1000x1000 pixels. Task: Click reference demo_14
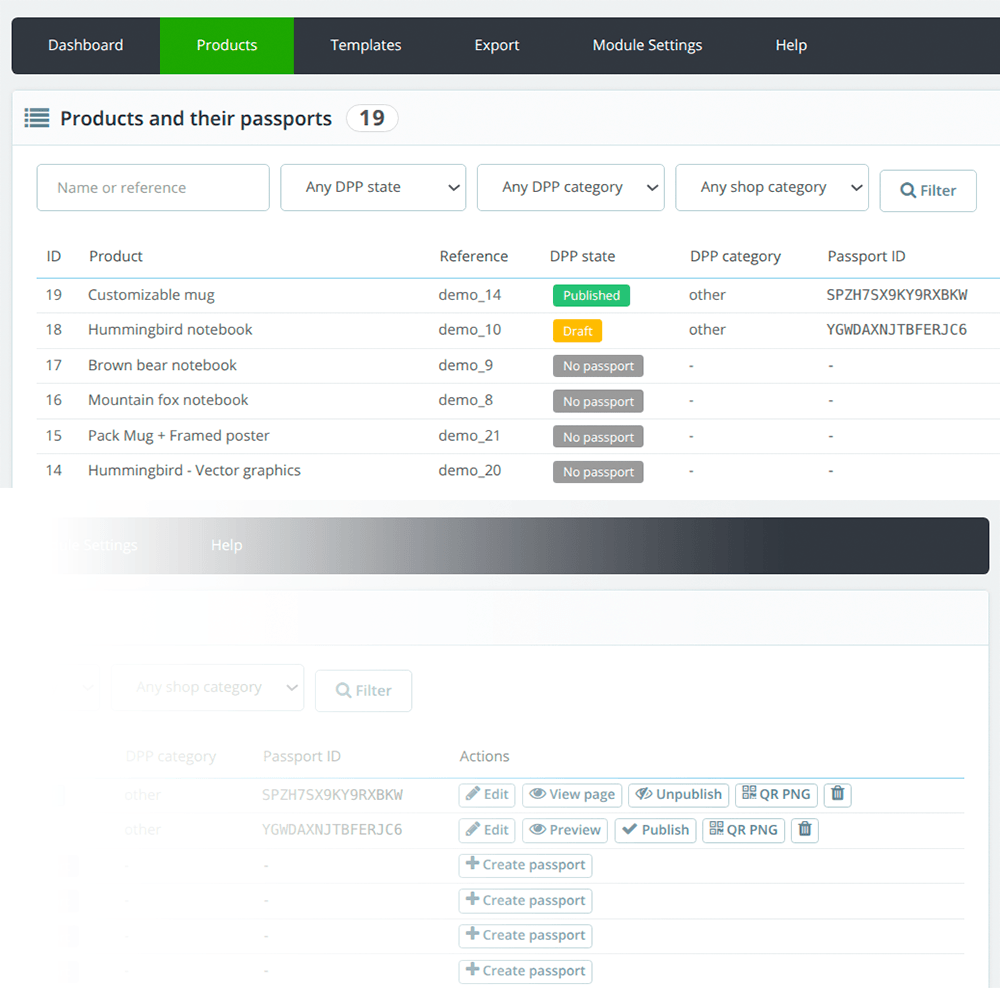point(469,295)
